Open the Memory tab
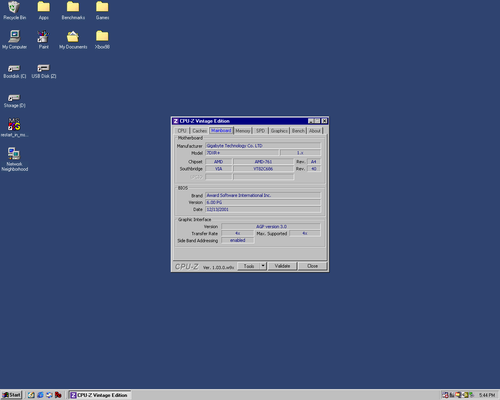Viewport: 500px width, 400px height. click(243, 131)
